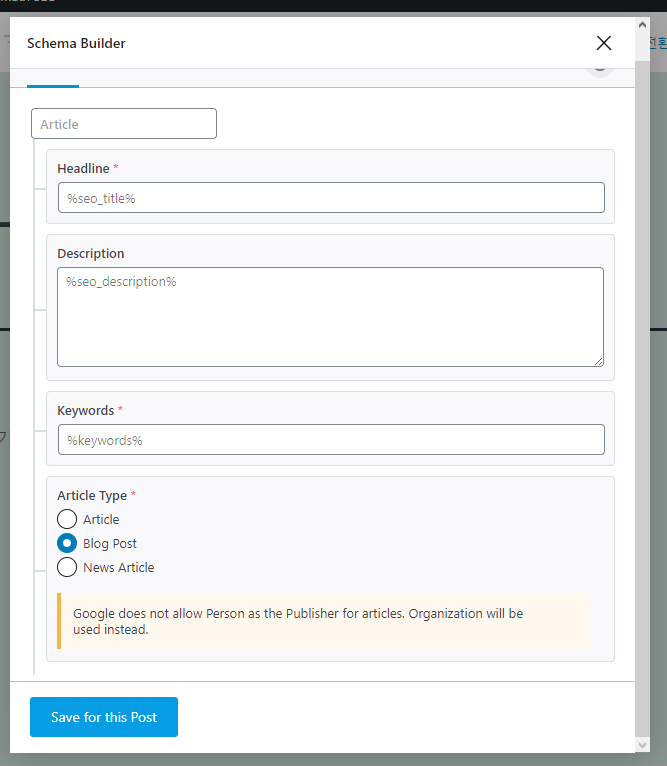The image size is (667, 766).
Task: Click the Article Type label
Action: (92, 495)
